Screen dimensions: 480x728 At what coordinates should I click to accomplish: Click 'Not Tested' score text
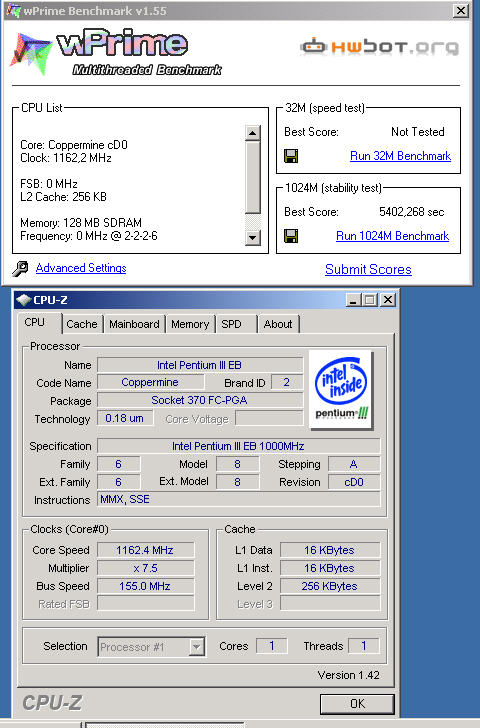[418, 132]
